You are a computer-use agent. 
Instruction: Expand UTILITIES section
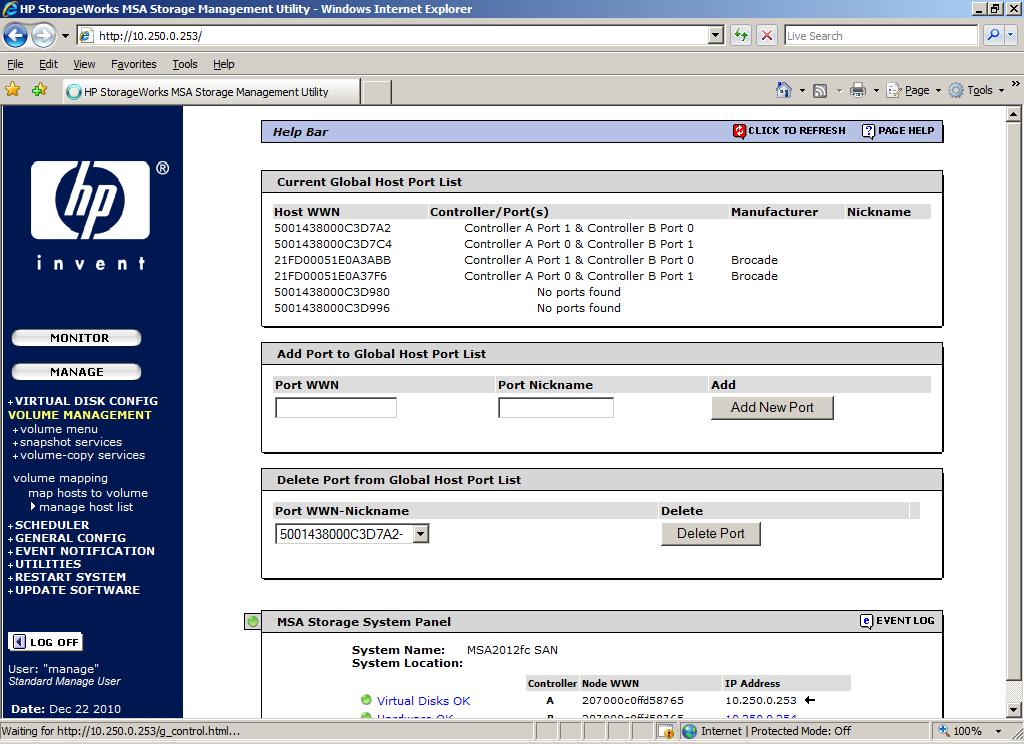click(x=44, y=564)
